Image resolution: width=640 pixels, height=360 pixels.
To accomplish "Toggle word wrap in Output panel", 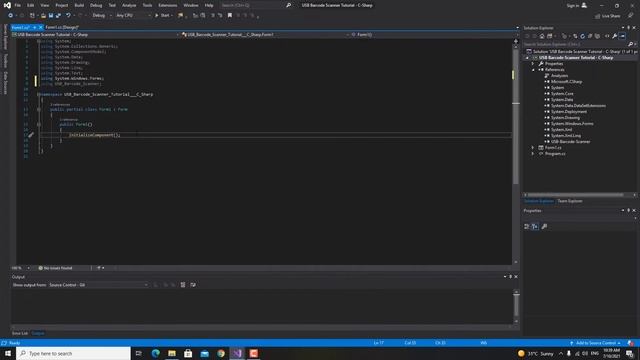I will click(193, 285).
